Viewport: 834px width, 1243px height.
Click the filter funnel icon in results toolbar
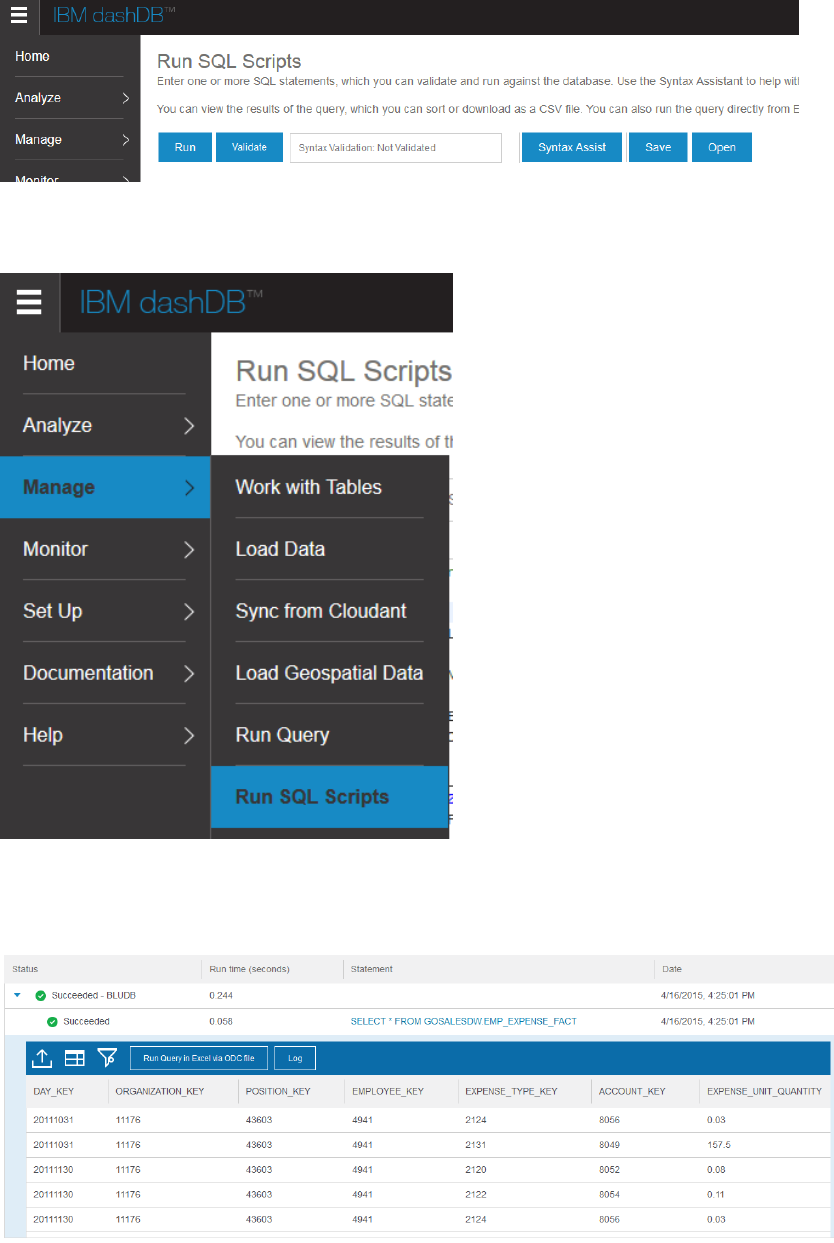[107, 1058]
